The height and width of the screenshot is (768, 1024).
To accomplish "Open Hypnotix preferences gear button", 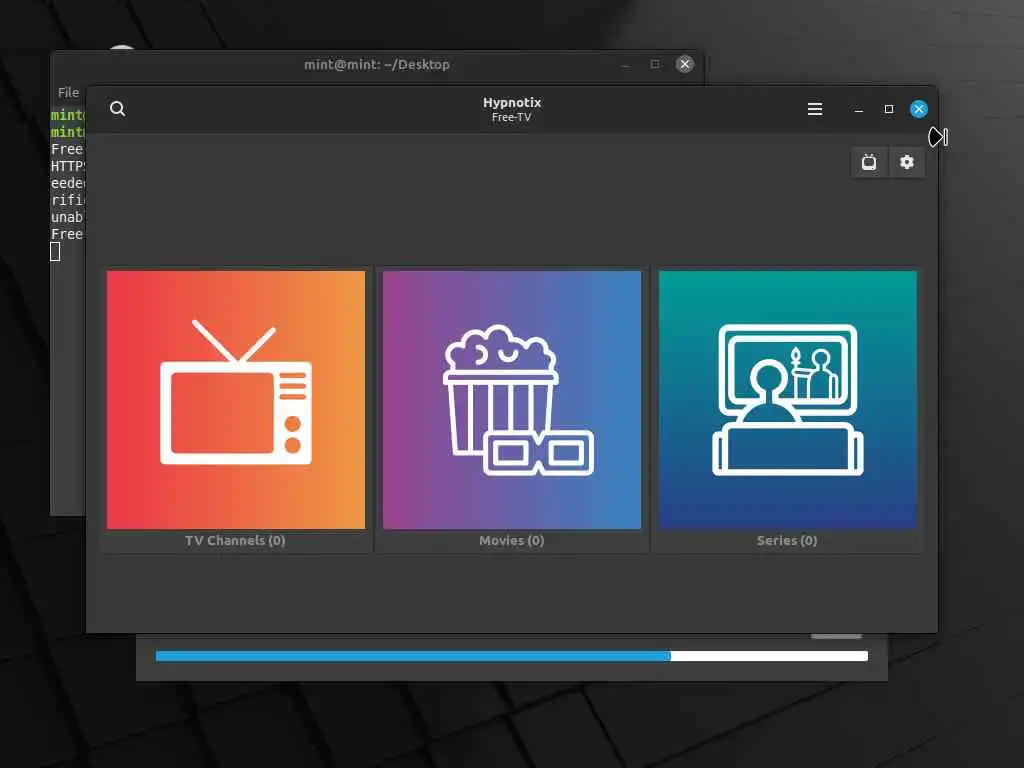I will coord(906,162).
